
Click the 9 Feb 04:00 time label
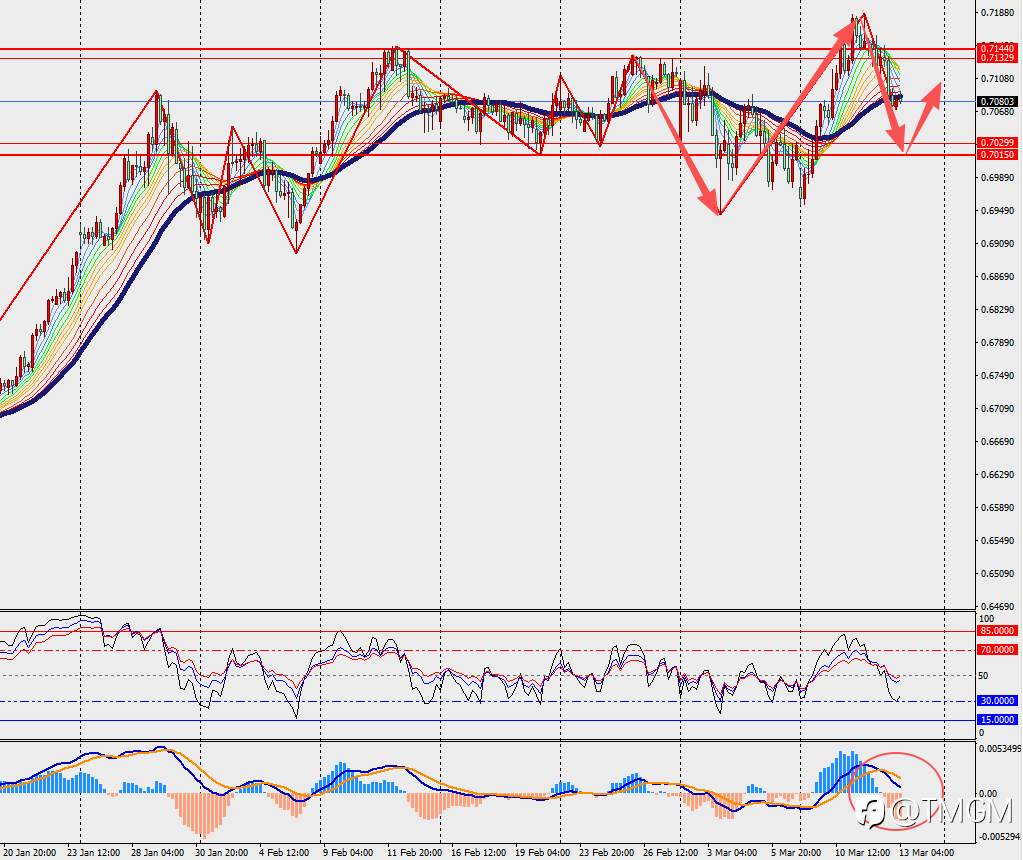click(348, 853)
